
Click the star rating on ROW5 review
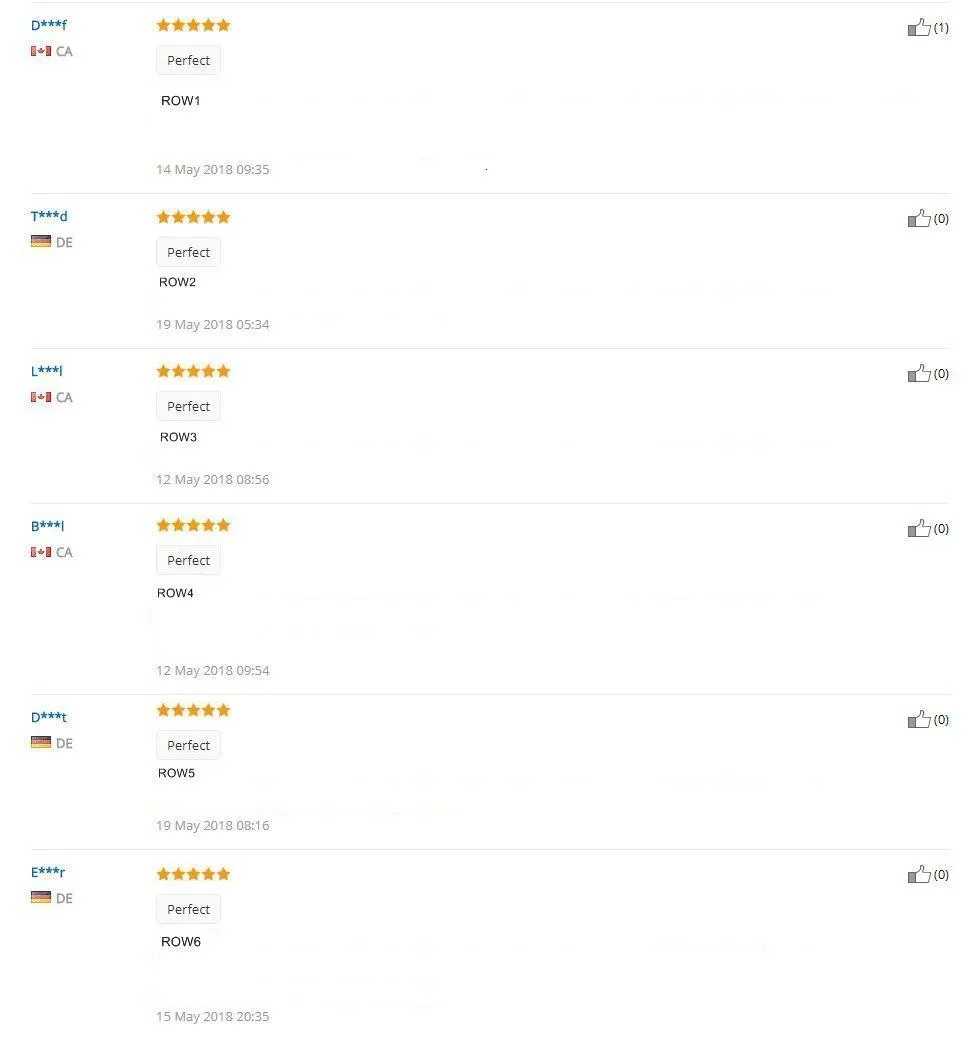pyautogui.click(x=193, y=710)
